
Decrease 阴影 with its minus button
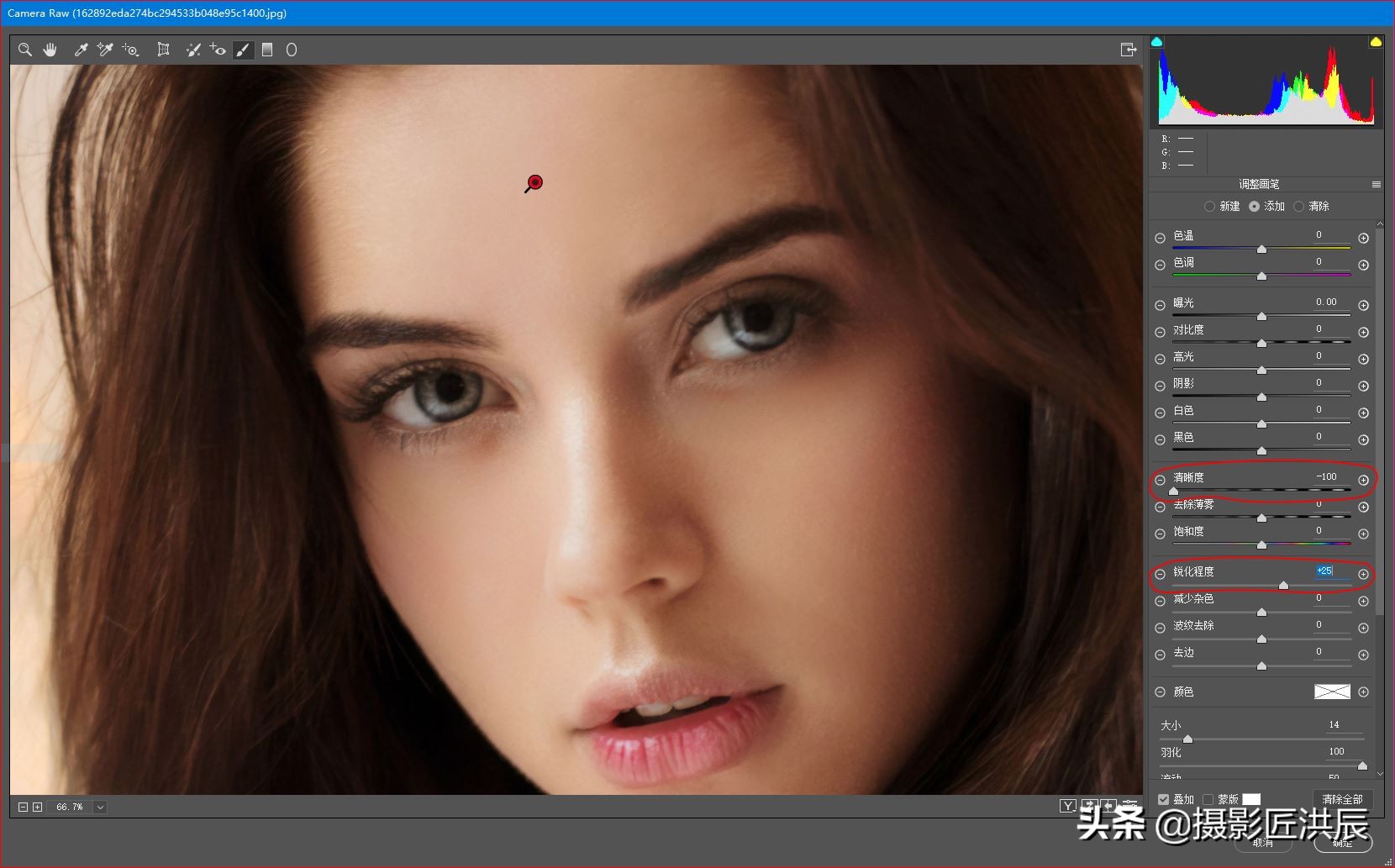pos(1160,386)
